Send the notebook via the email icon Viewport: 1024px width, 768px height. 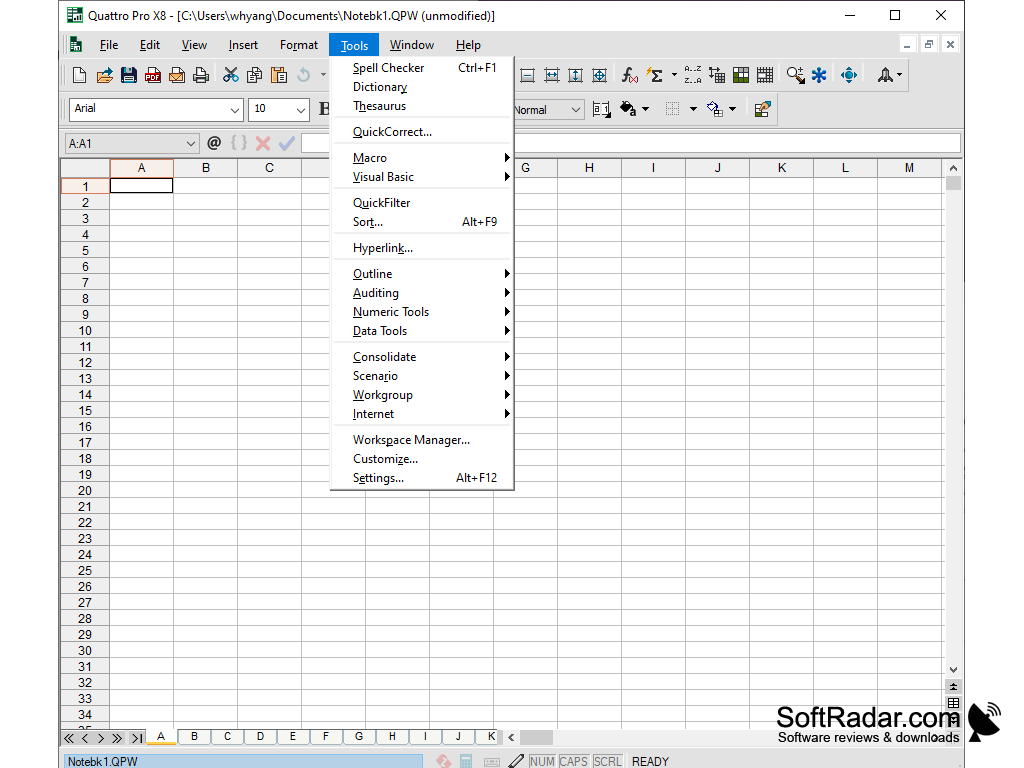click(x=177, y=74)
